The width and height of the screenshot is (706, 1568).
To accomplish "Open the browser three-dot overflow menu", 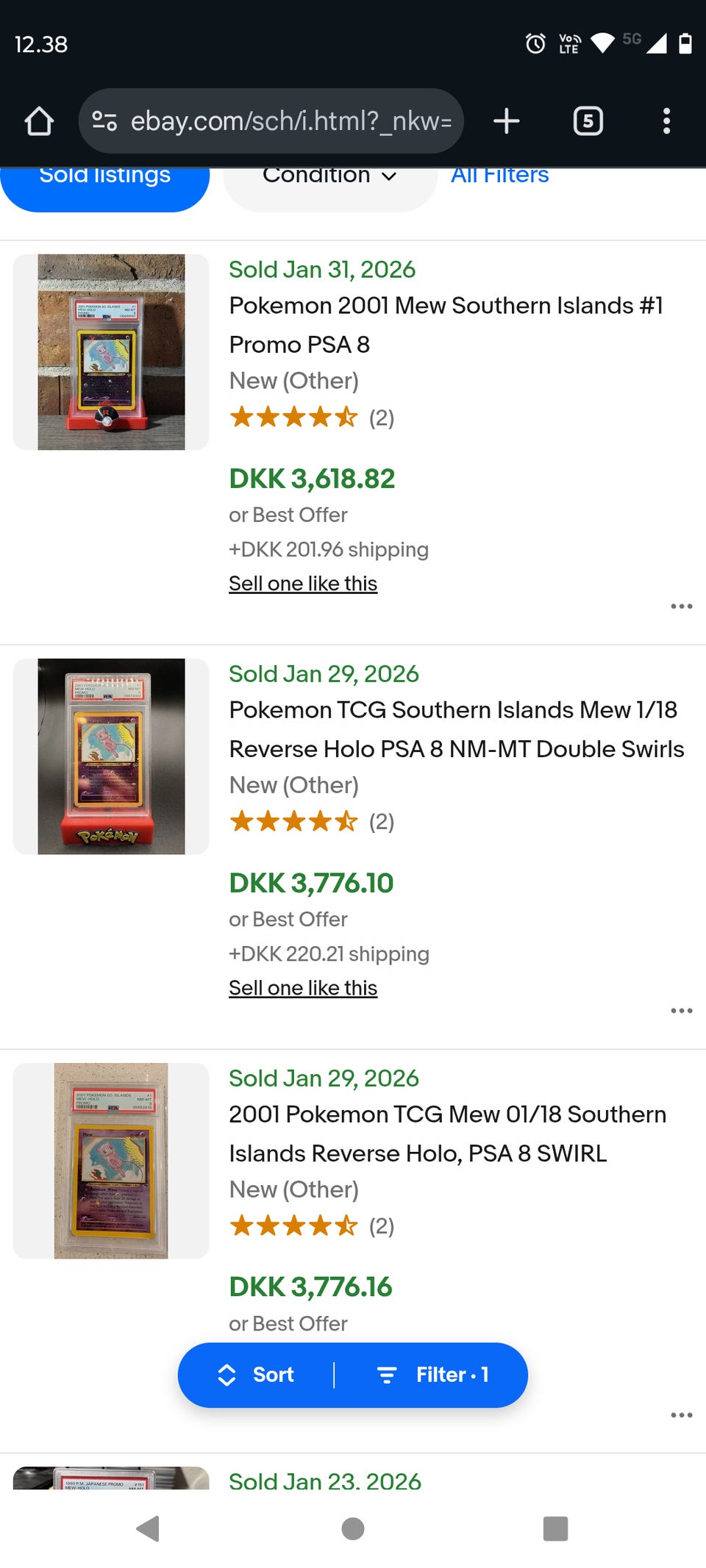I will click(x=666, y=121).
